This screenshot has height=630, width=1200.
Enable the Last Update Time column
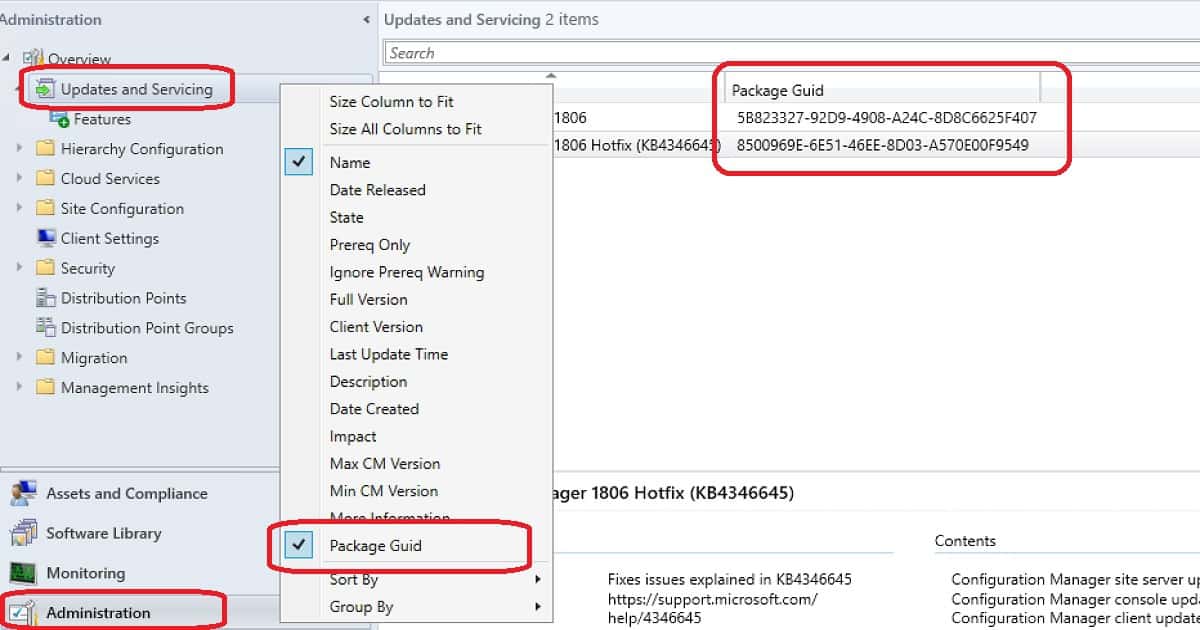389,354
